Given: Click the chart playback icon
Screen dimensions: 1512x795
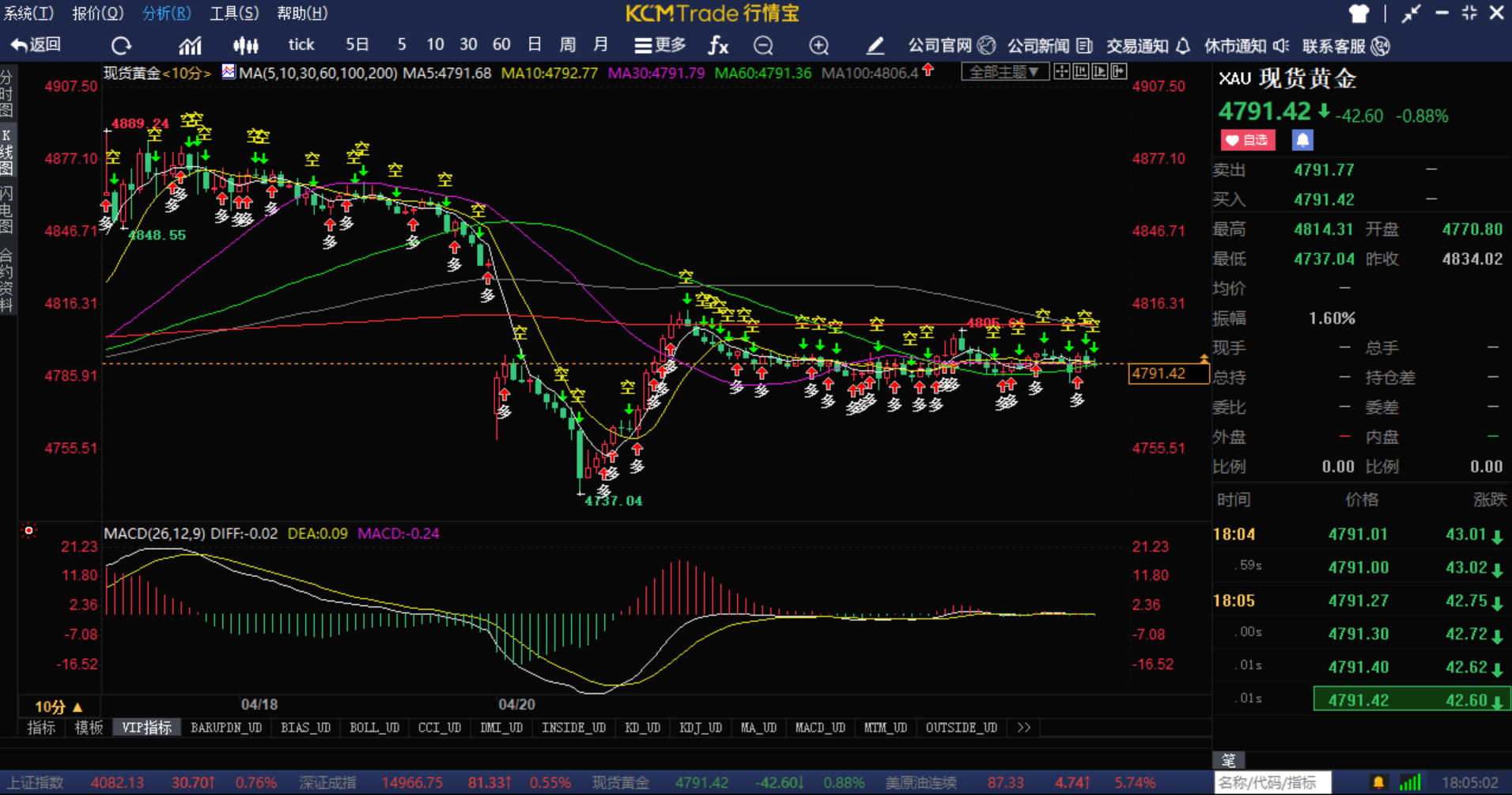Looking at the screenshot, I should coord(1099,72).
